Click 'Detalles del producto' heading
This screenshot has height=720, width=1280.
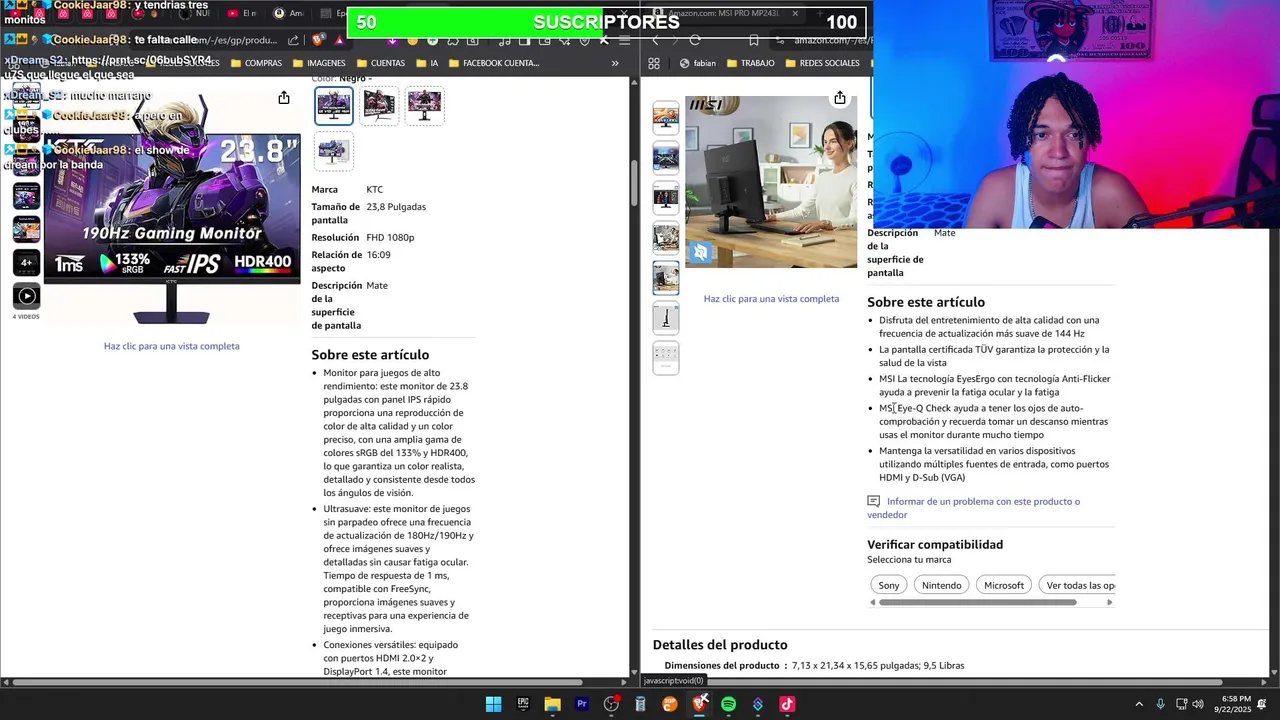(720, 645)
